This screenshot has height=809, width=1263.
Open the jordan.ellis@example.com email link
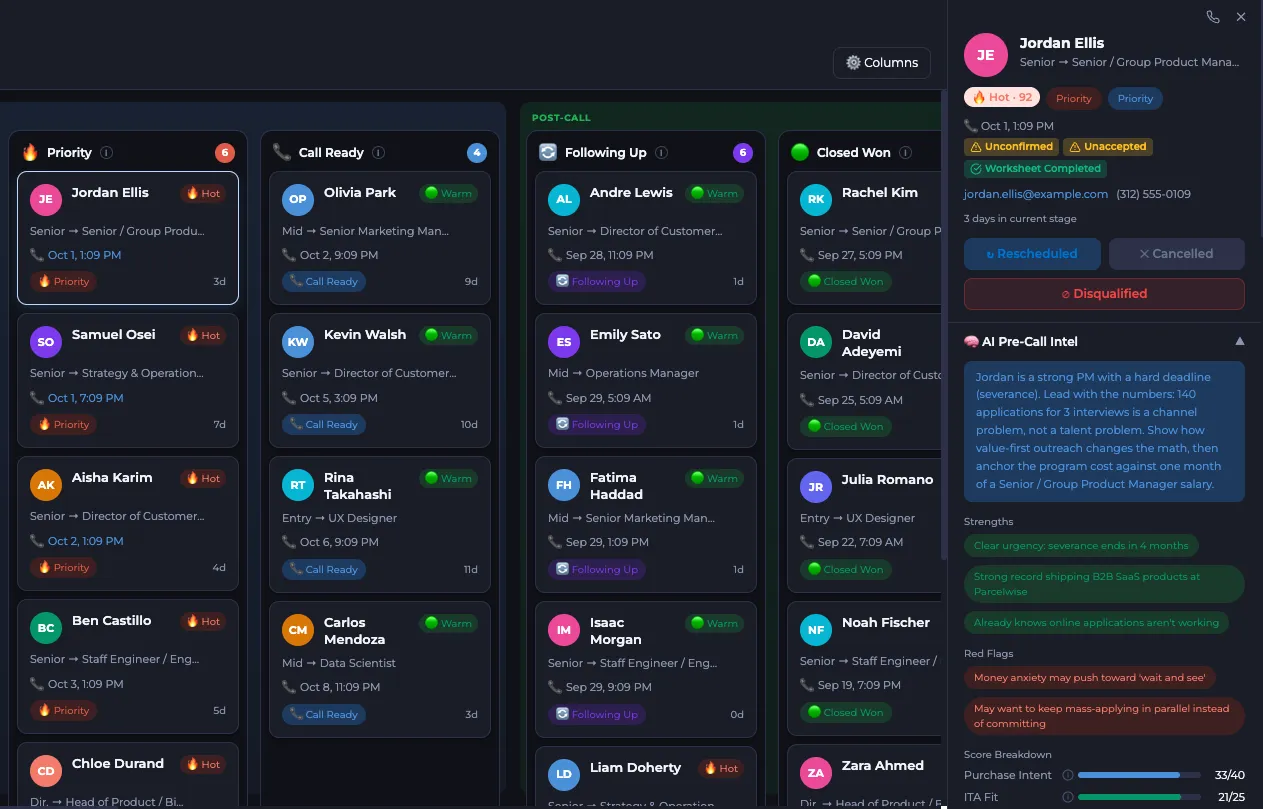(x=1036, y=194)
